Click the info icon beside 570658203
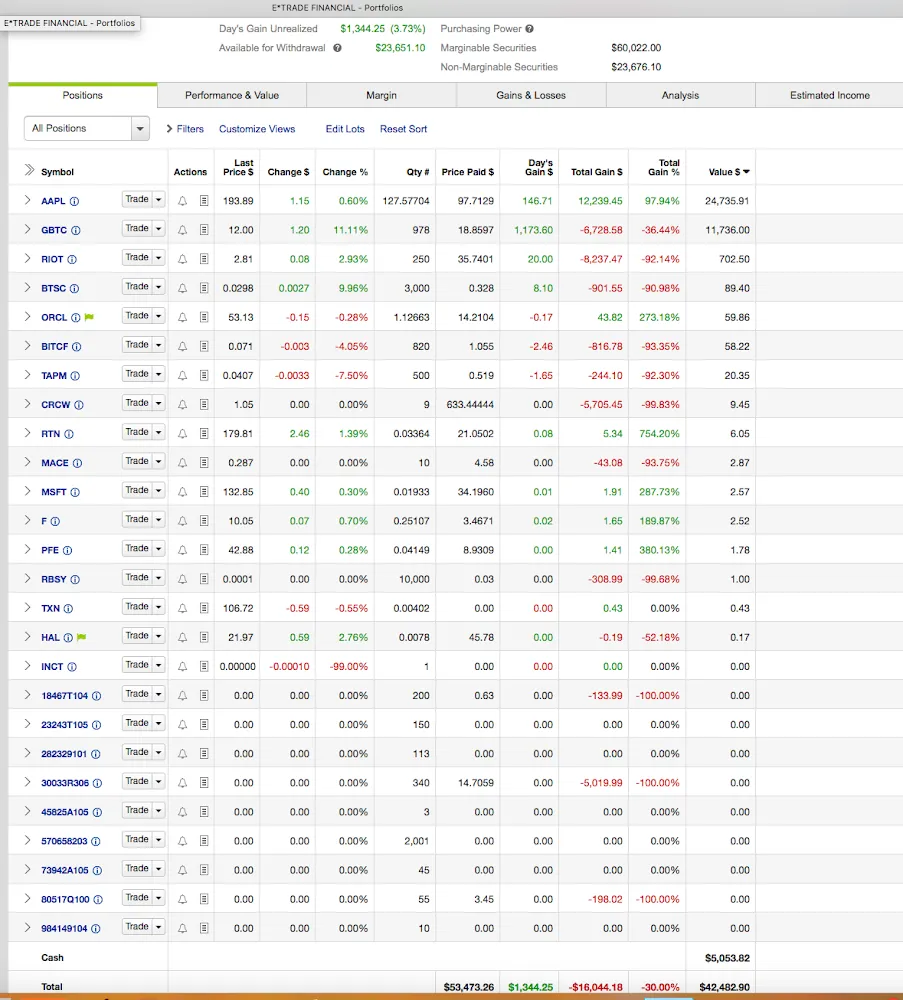This screenshot has width=903, height=1000. [96, 841]
